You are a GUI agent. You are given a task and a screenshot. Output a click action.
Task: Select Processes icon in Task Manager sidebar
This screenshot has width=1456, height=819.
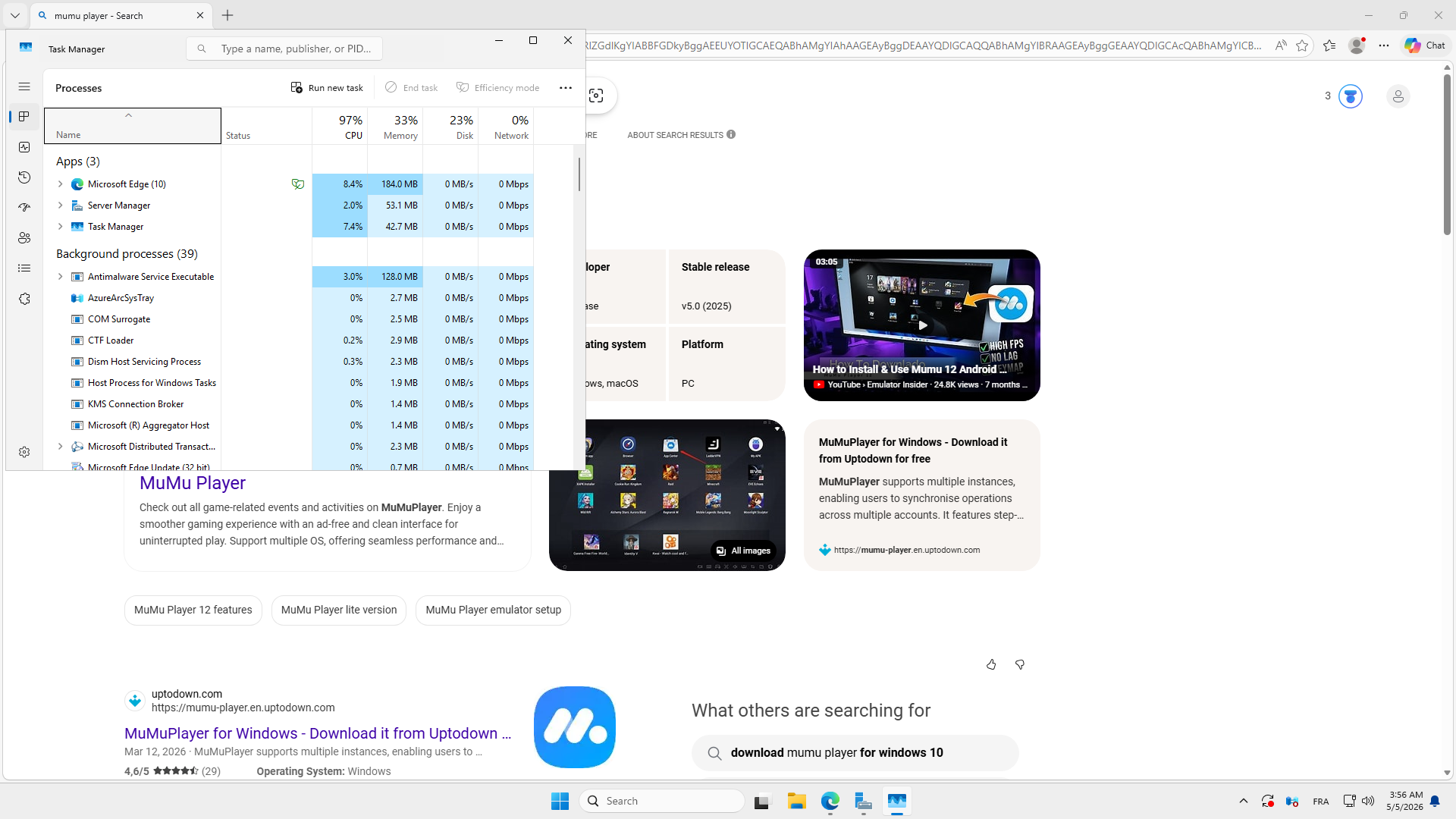[24, 117]
